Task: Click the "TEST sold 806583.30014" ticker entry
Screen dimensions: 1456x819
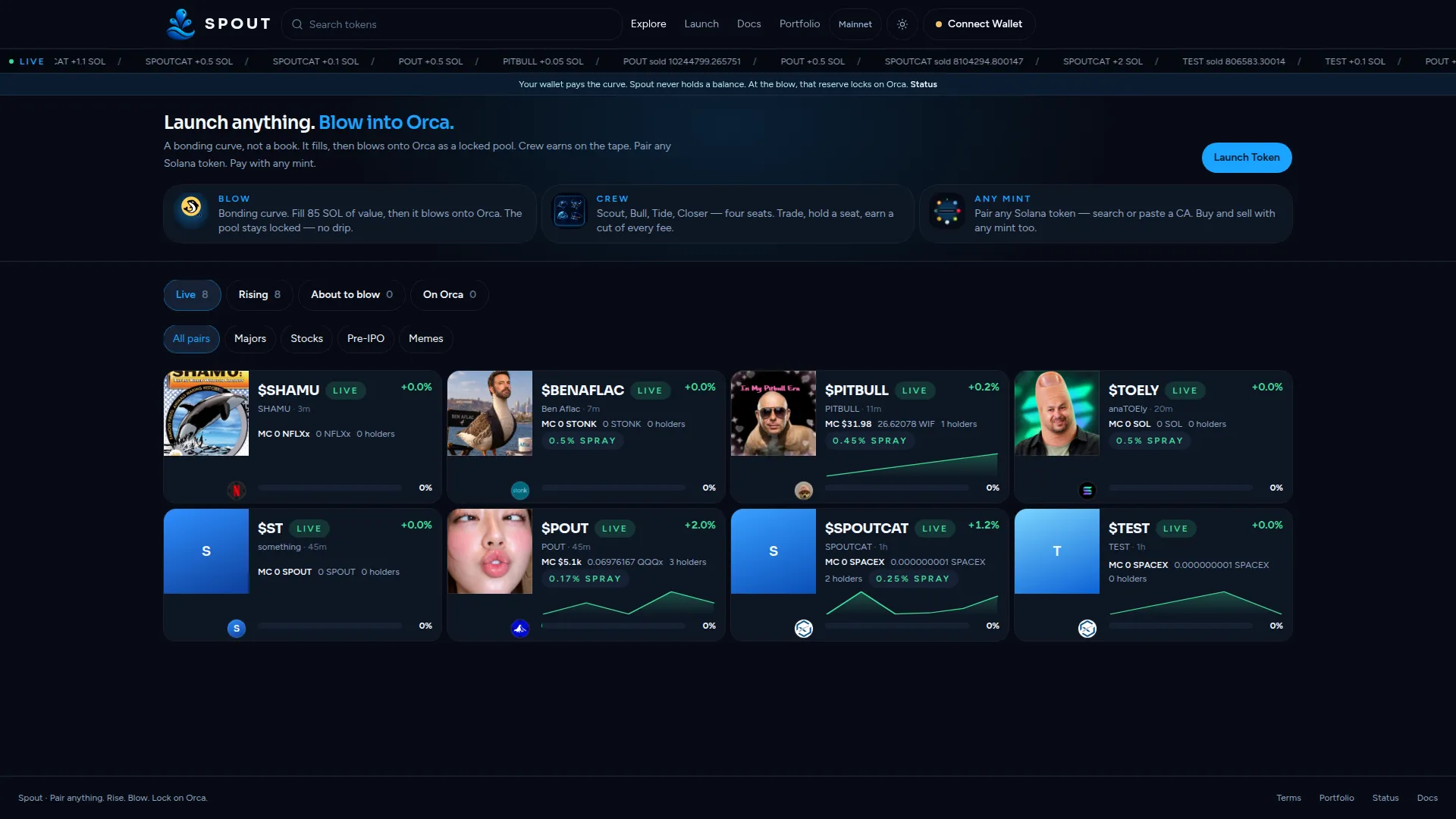Action: [1234, 61]
